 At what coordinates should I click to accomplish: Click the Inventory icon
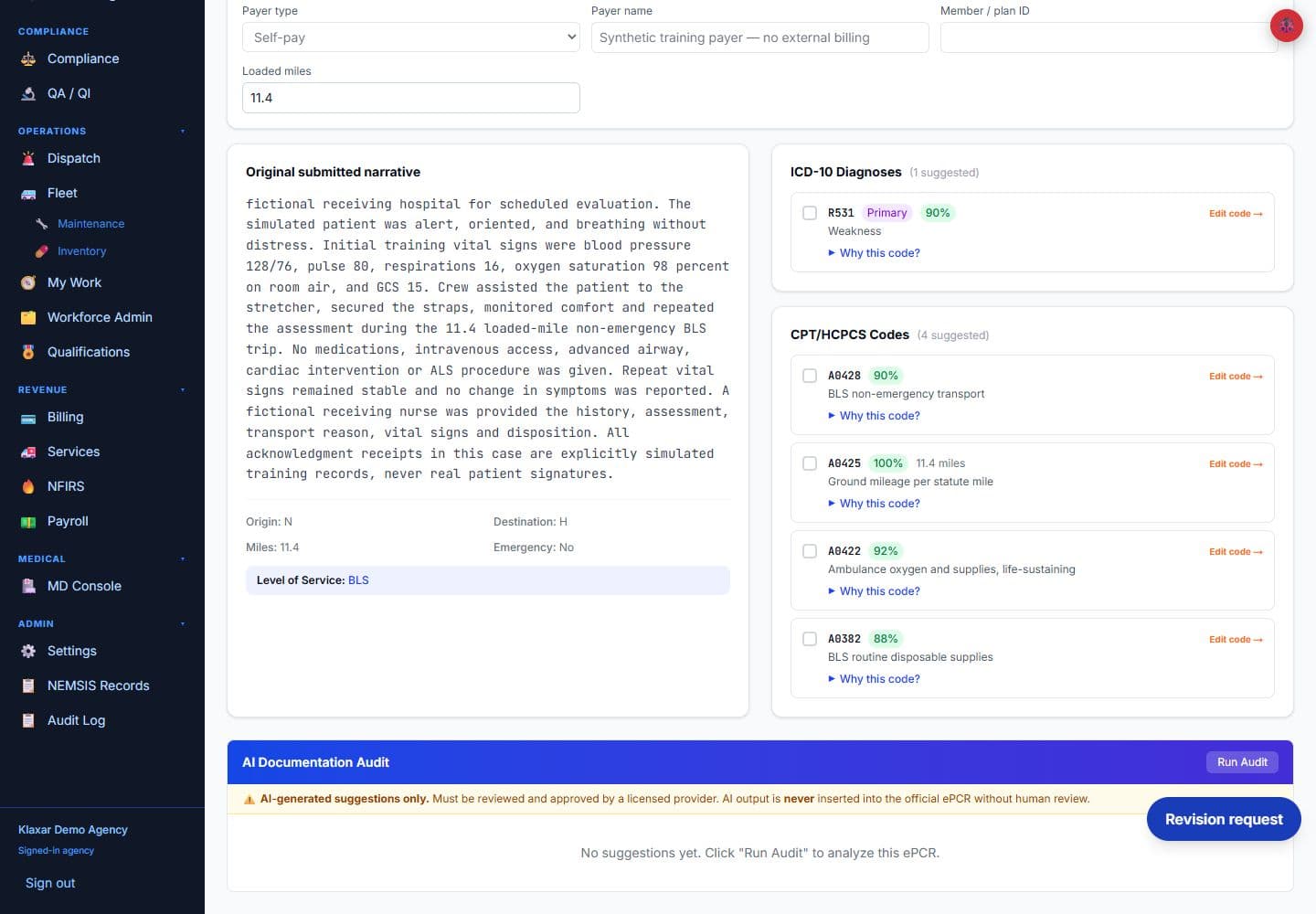41,251
